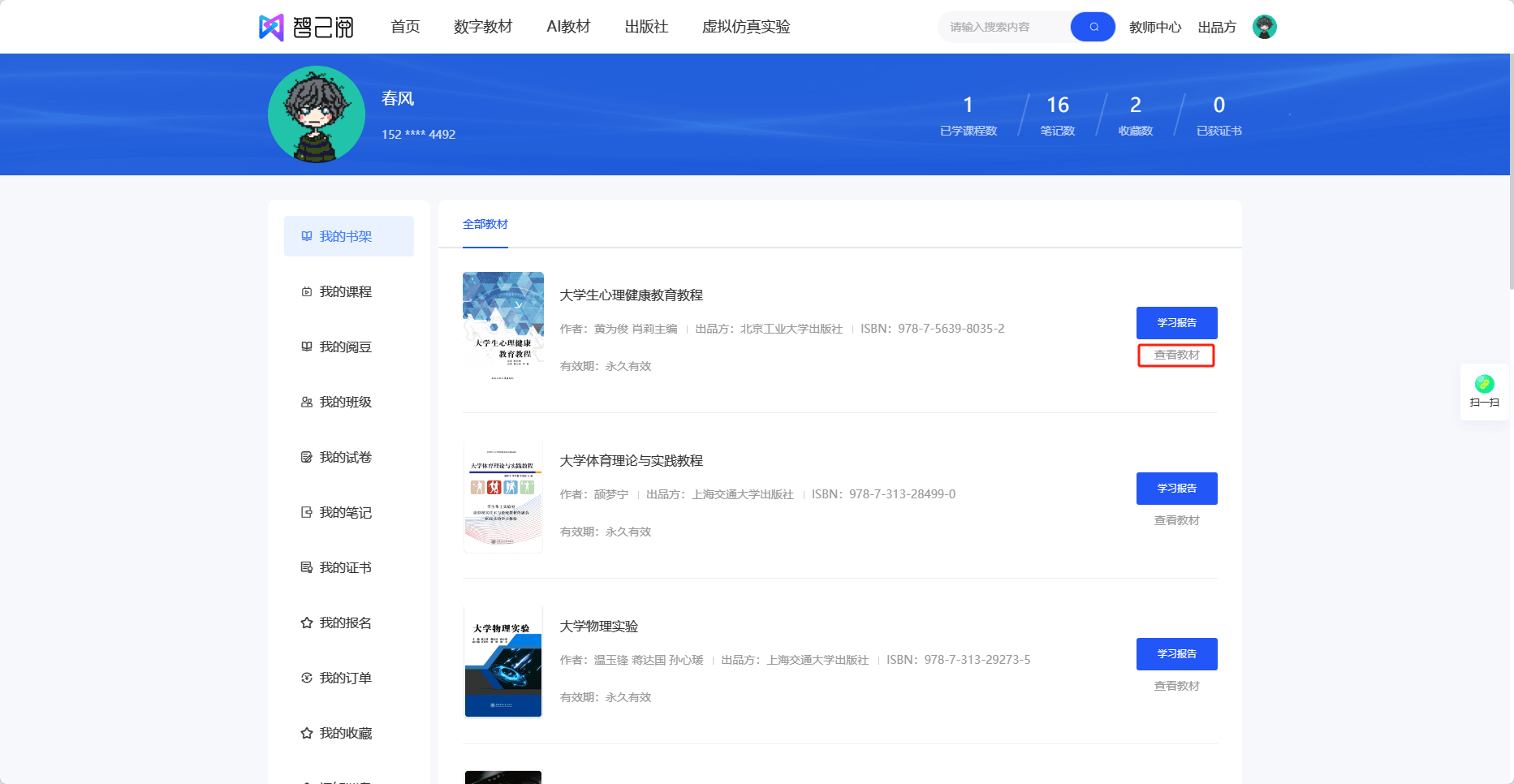Select the 全部教材 tab
This screenshot has height=784, width=1514.
pyautogui.click(x=485, y=224)
